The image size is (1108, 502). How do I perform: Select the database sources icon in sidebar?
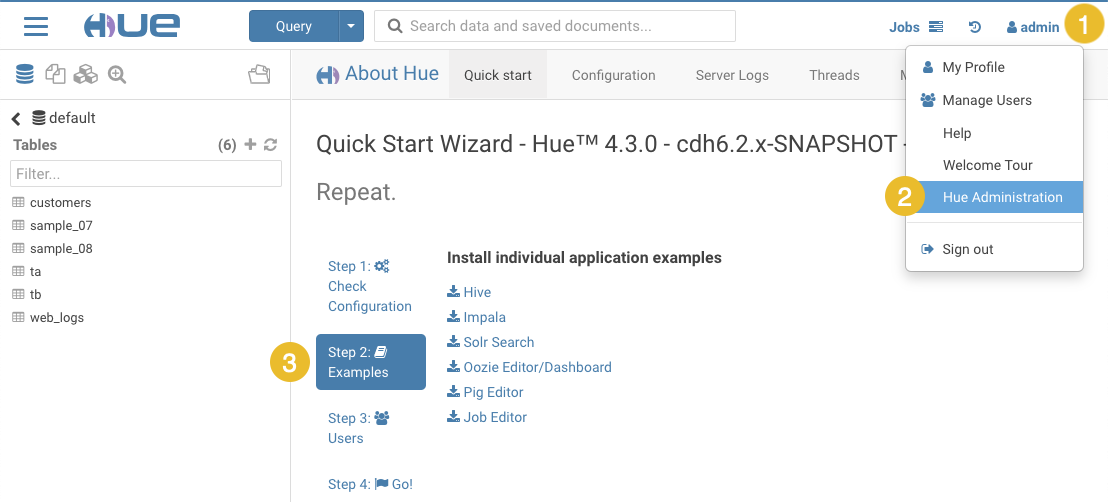(x=25, y=74)
